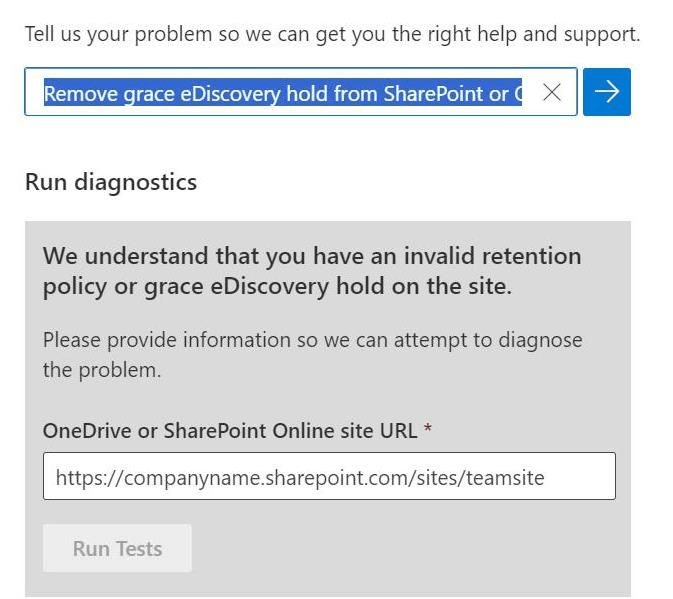
Task: Click into the problem description search field
Action: [x=301, y=92]
